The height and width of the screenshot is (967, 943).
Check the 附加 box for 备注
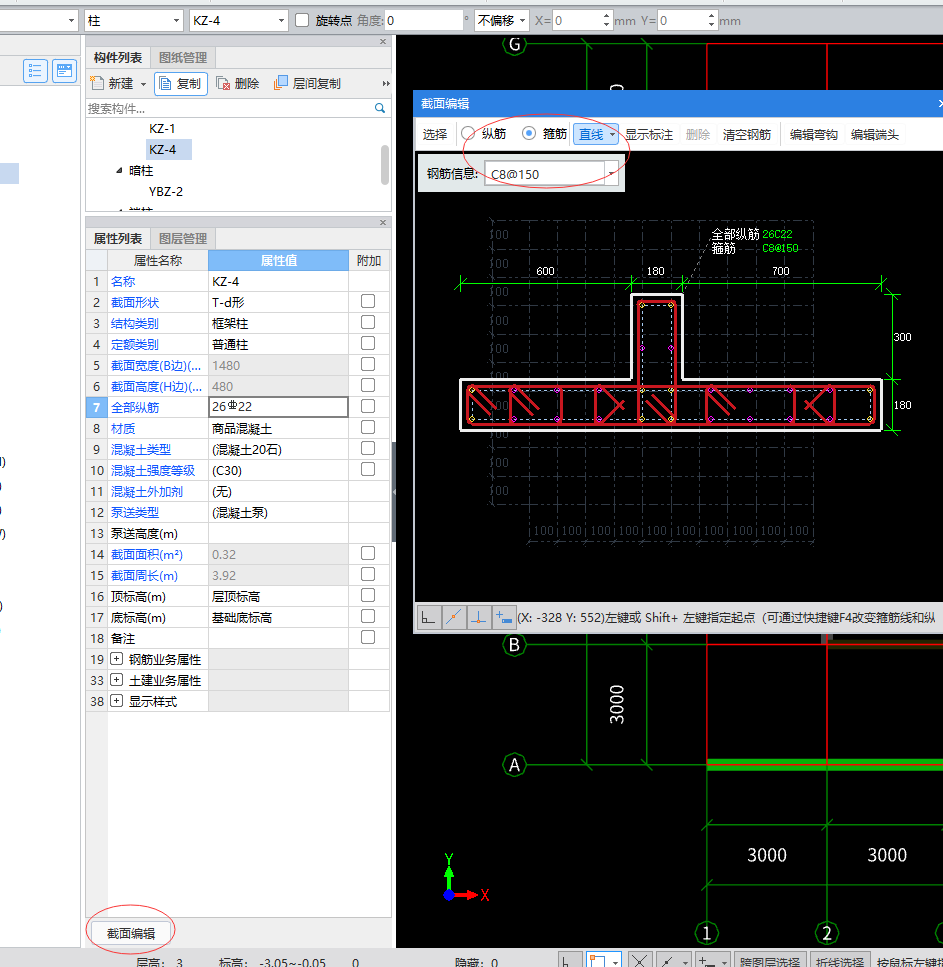[x=368, y=637]
